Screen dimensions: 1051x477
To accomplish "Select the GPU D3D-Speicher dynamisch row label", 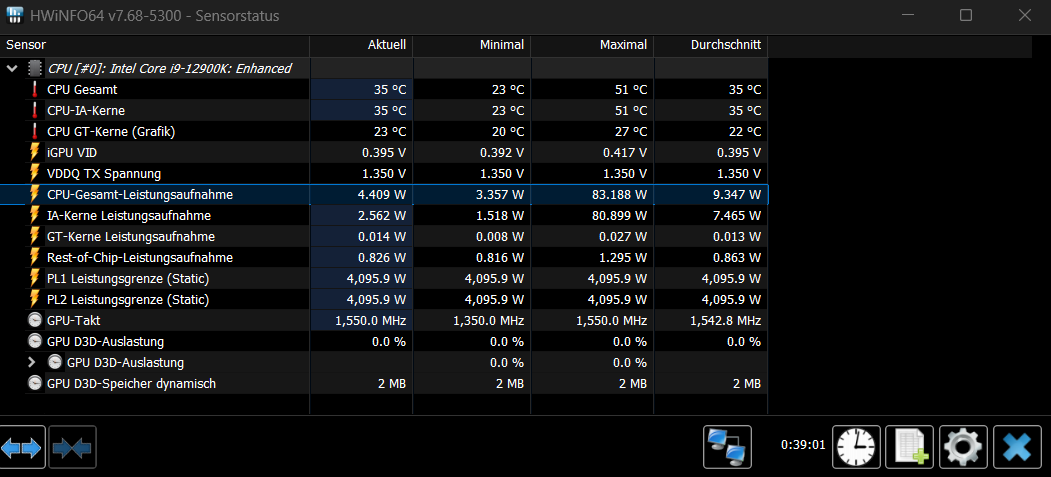I will (x=131, y=384).
